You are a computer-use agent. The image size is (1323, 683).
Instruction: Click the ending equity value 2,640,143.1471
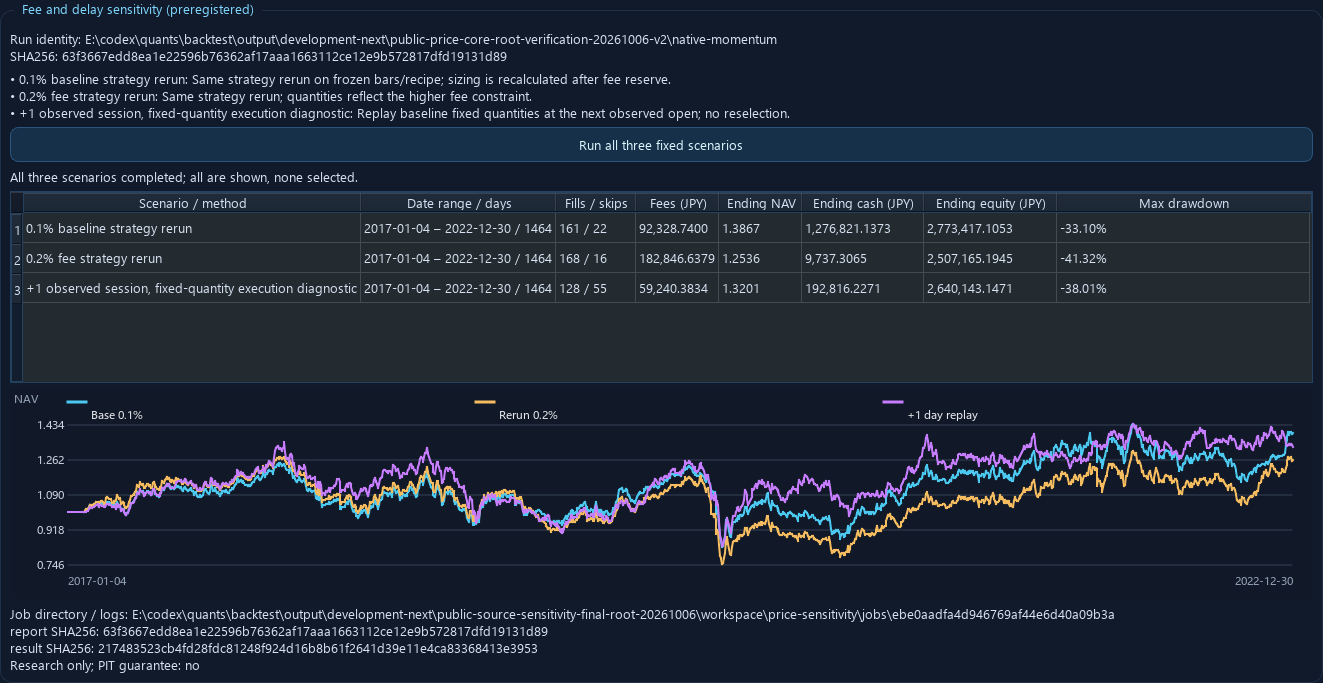click(x=990, y=289)
